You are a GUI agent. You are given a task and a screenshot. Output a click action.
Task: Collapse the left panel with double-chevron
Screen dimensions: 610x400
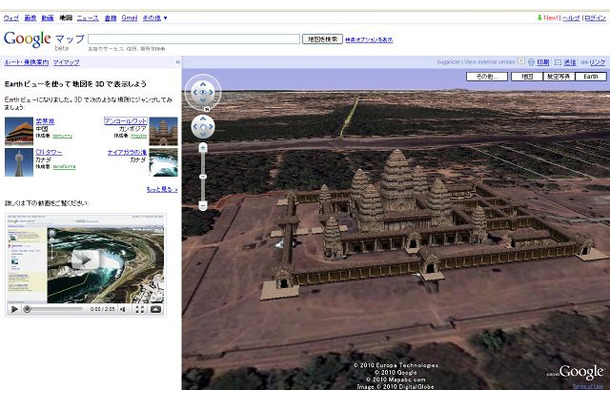(177, 62)
